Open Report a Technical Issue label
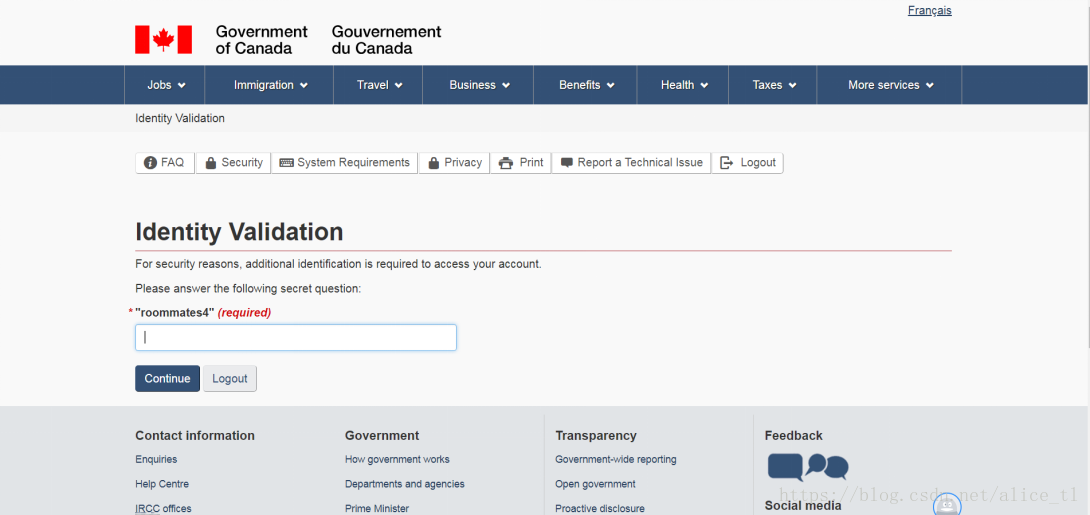Image resolution: width=1090 pixels, height=515 pixels. point(640,163)
